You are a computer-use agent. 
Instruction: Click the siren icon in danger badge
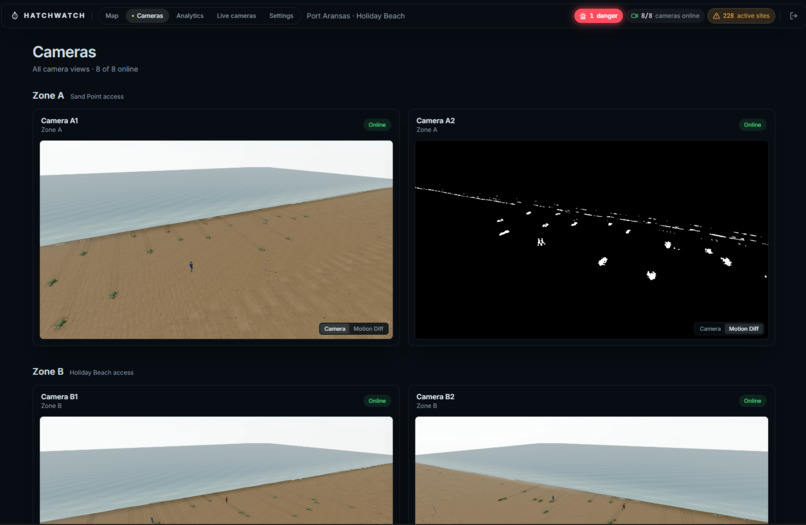583,16
